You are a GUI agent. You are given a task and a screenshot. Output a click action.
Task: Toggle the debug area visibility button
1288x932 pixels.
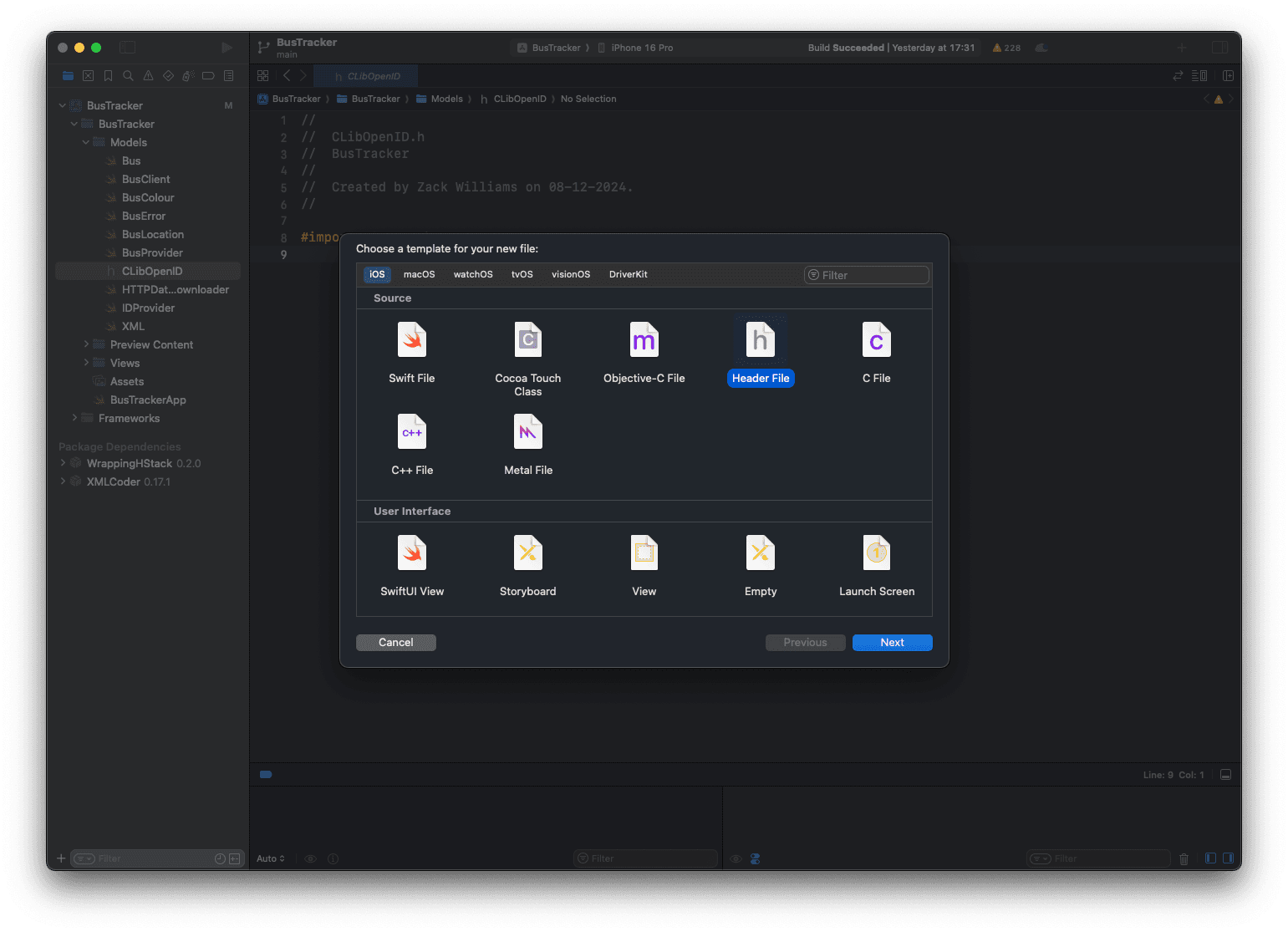coord(1225,775)
